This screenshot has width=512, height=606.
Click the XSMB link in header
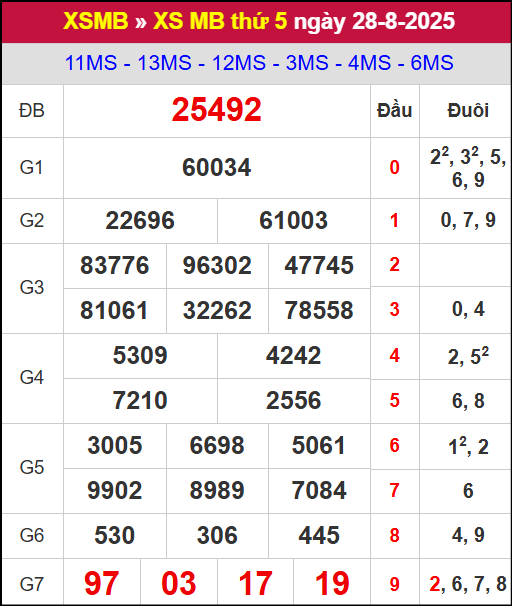point(95,21)
